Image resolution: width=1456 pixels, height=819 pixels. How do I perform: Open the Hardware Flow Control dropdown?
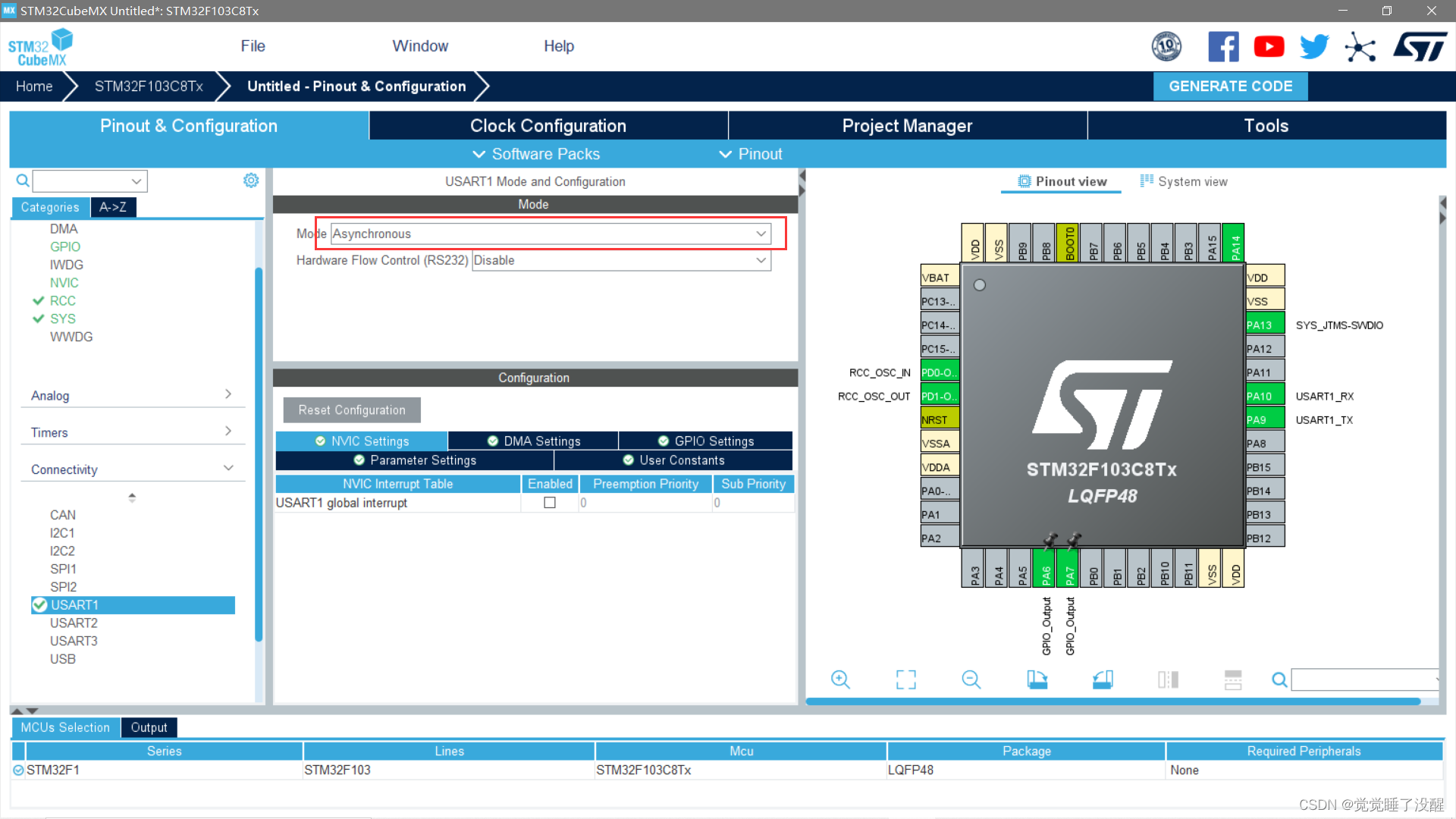coord(621,260)
